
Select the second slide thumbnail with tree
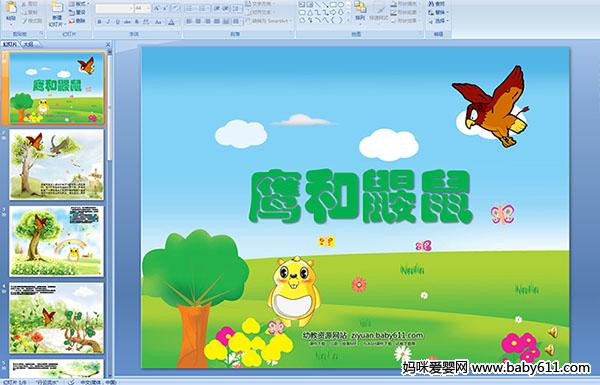[57, 164]
